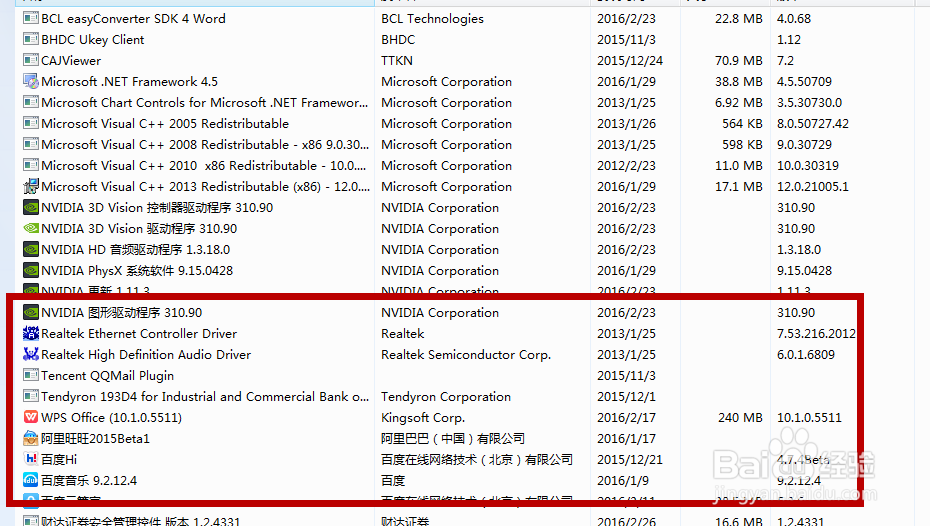Select the BHDC Ukey Client entry
The width and height of the screenshot is (930, 526).
pyautogui.click(x=92, y=40)
